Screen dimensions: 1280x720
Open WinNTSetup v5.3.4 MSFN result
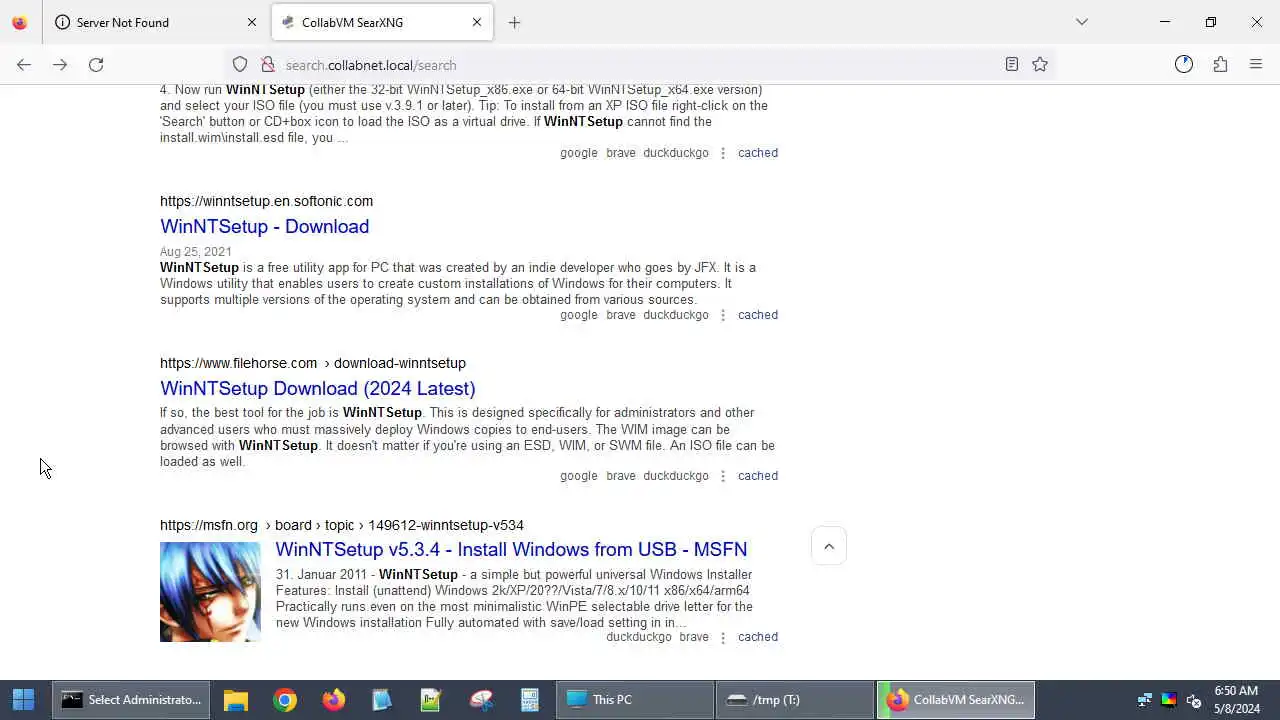click(x=511, y=549)
